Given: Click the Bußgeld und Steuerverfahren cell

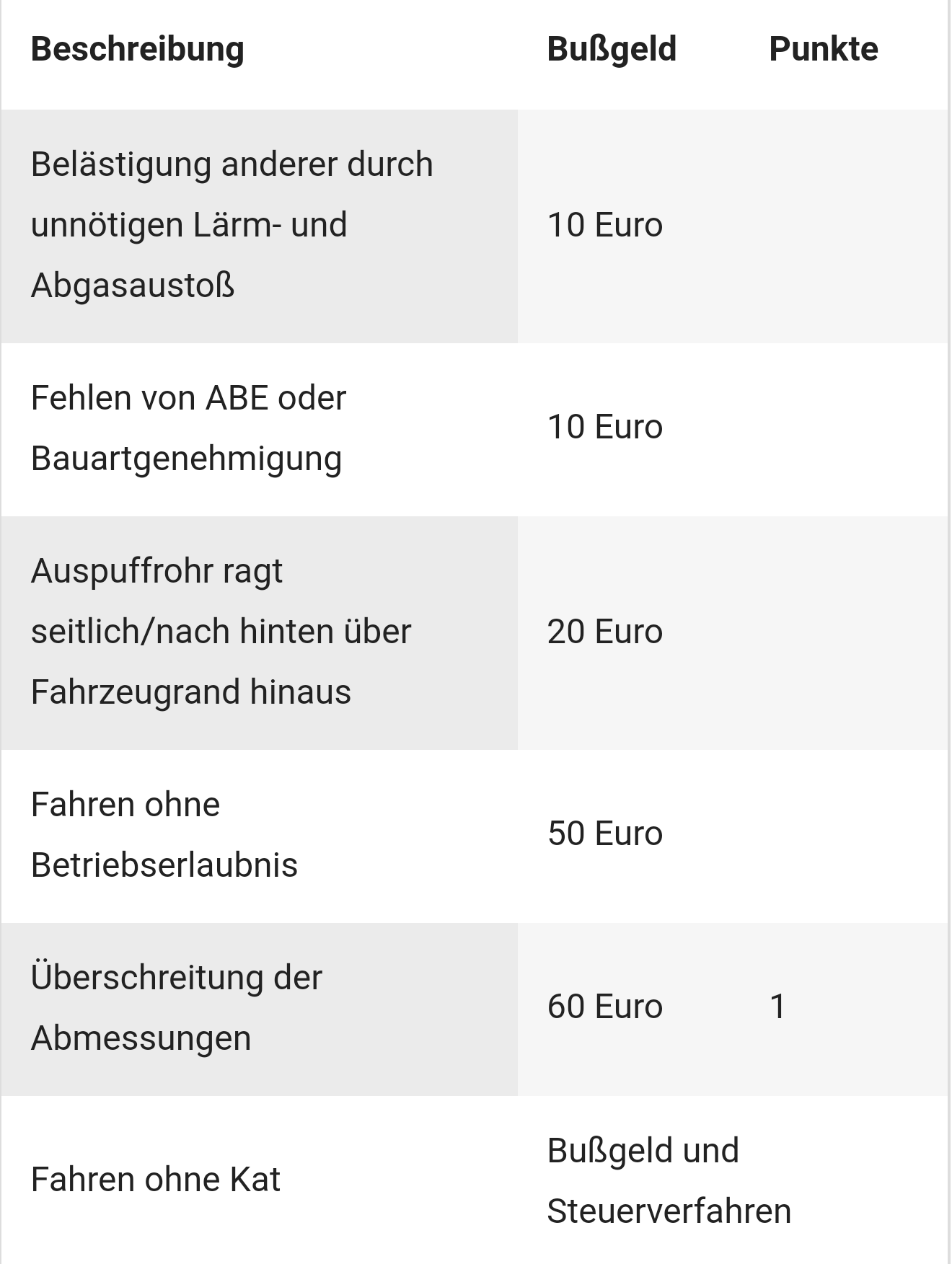Looking at the screenshot, I should point(669,1181).
